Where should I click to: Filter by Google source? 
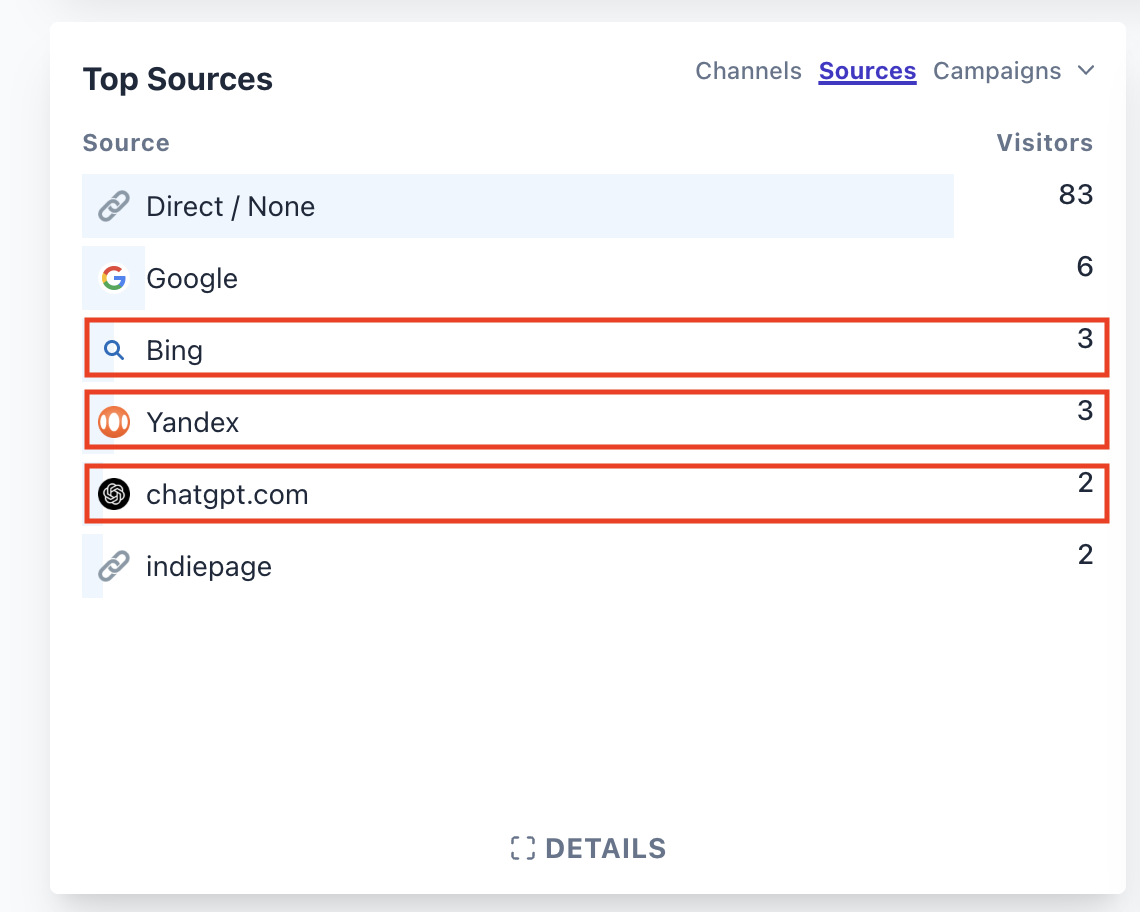(x=192, y=279)
